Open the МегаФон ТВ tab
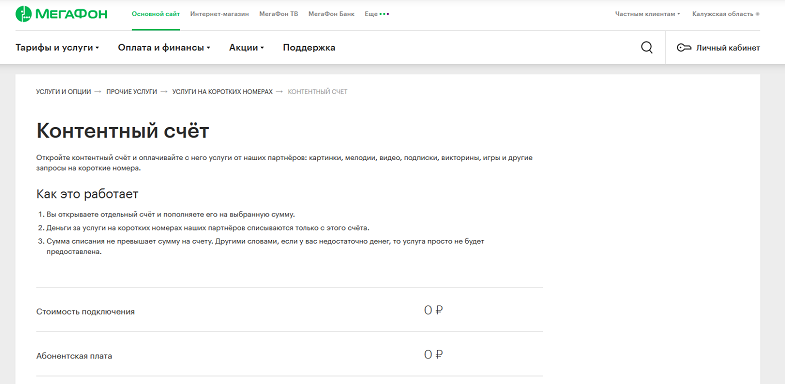Viewport: 785px width, 384px height. pyautogui.click(x=278, y=14)
